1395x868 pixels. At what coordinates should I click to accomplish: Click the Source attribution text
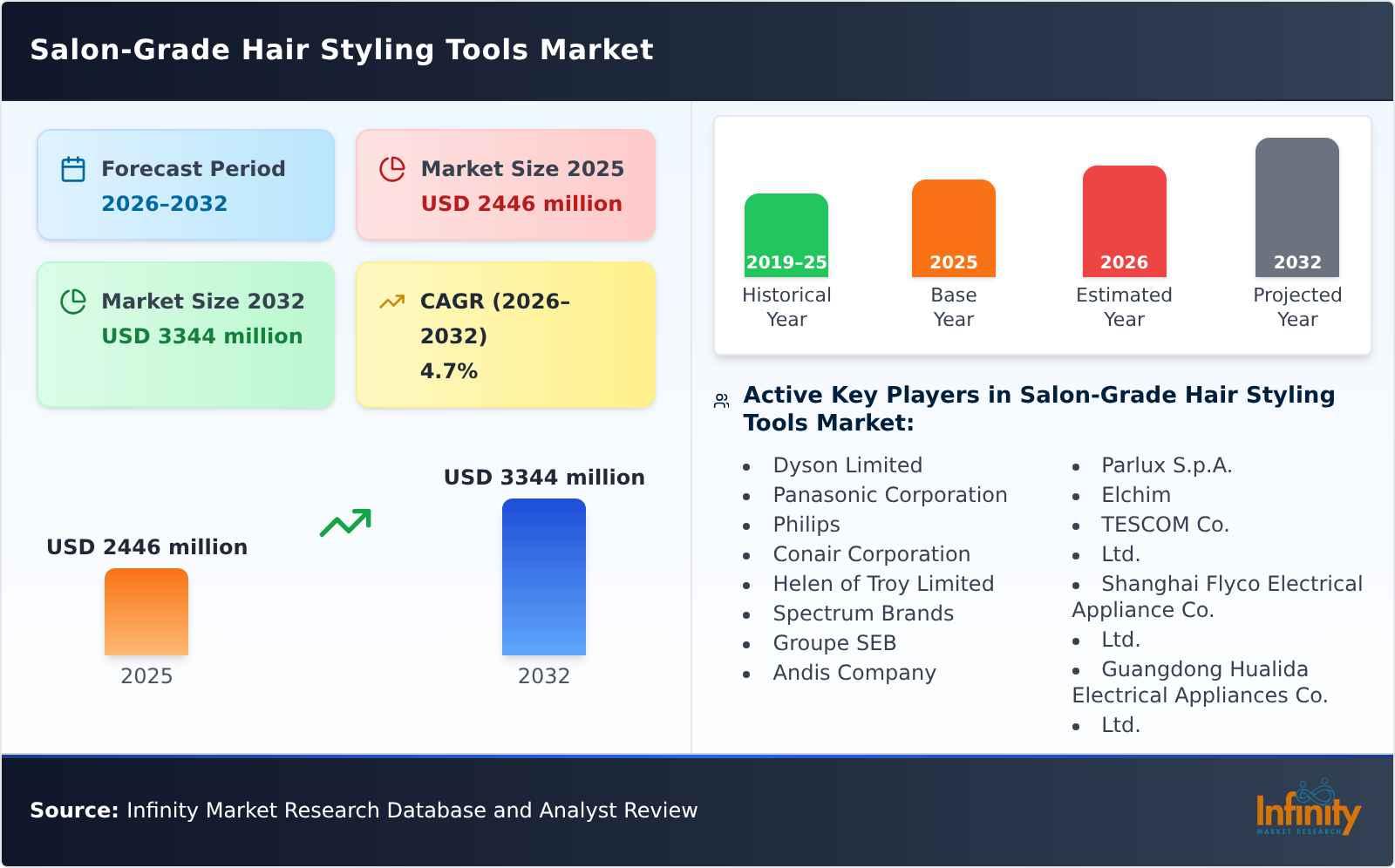(364, 810)
